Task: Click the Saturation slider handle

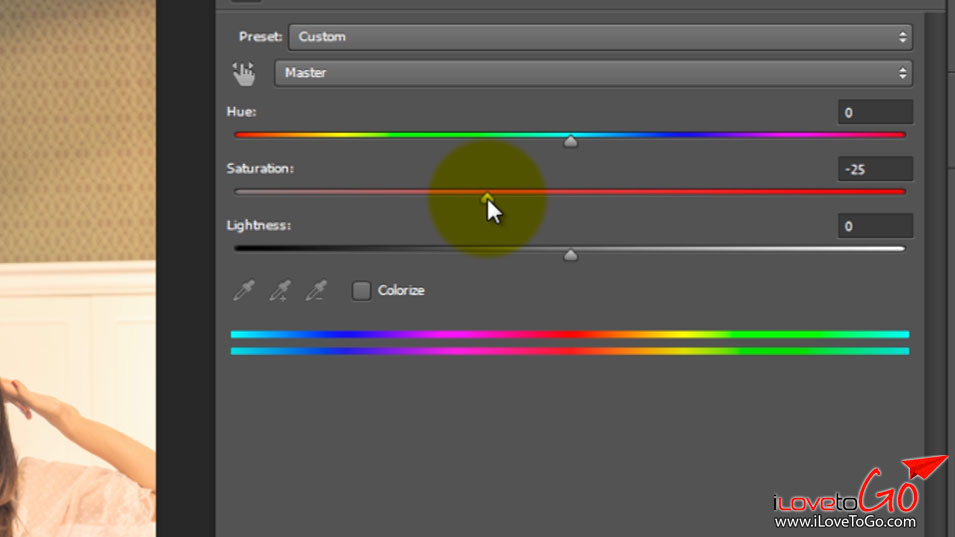Action: [x=487, y=198]
